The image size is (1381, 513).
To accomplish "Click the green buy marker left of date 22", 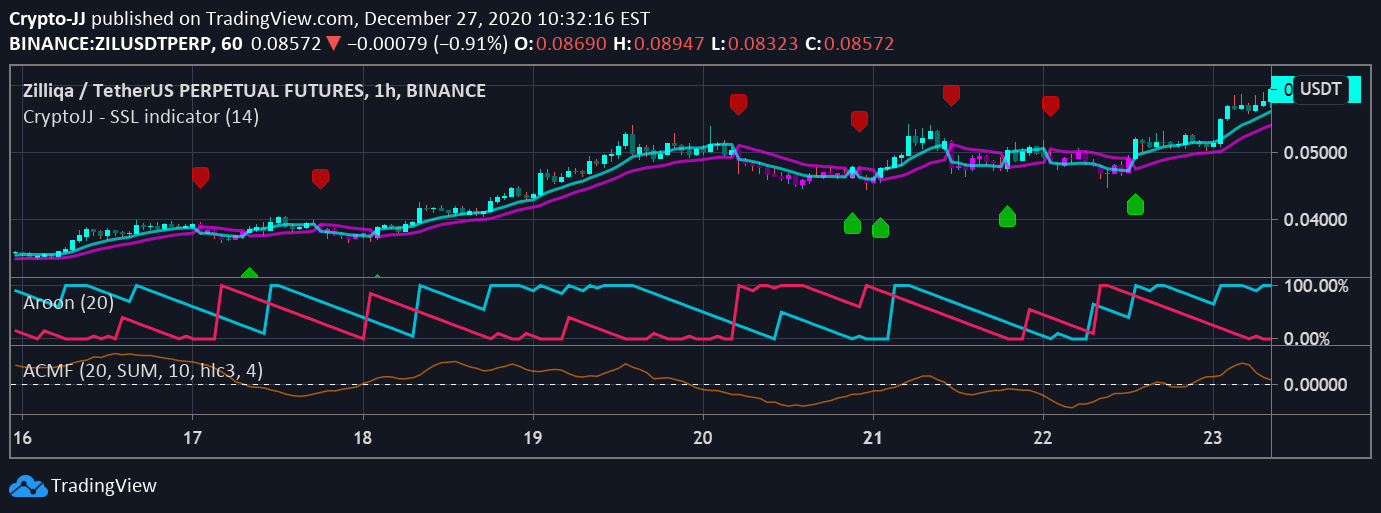I will coord(1007,215).
